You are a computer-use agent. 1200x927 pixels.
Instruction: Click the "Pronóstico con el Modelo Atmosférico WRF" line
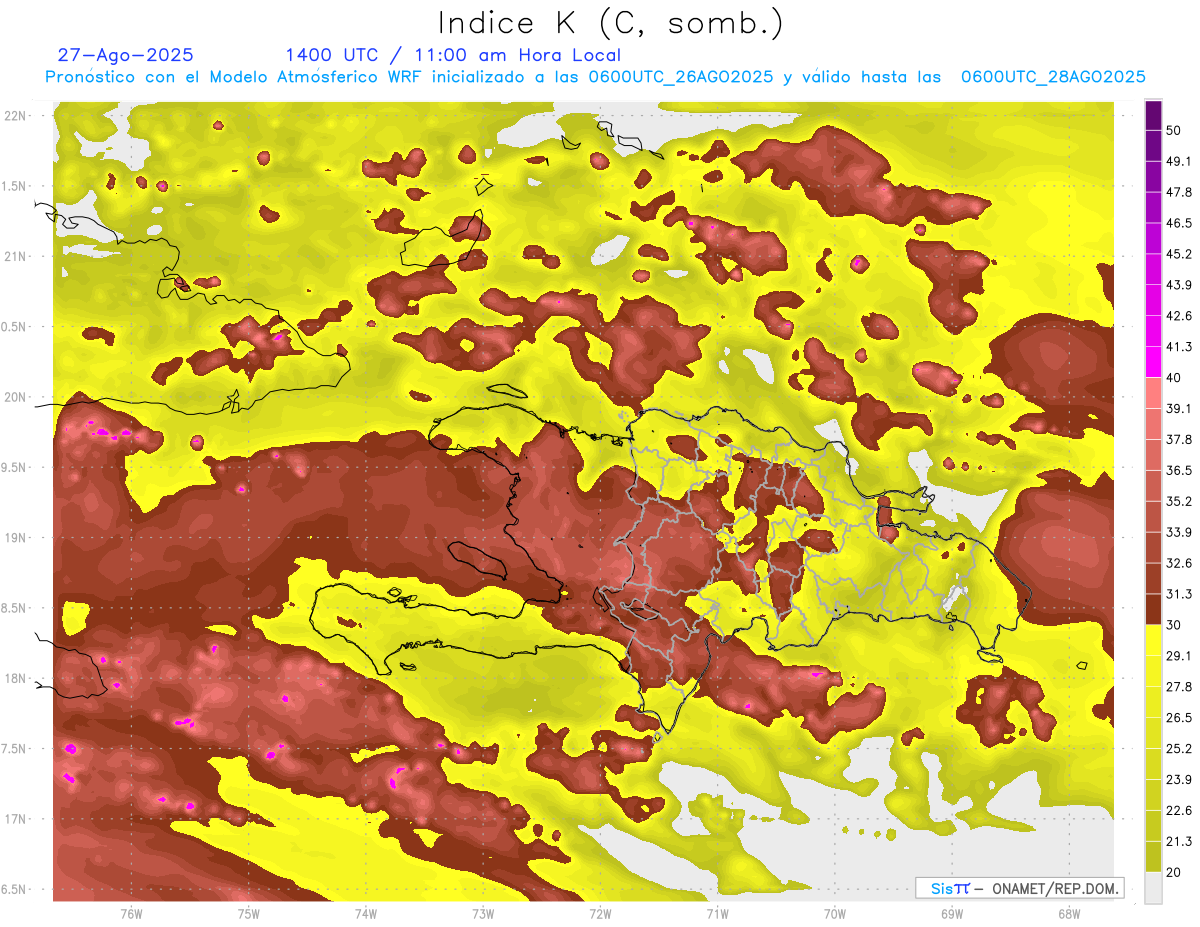[595, 77]
